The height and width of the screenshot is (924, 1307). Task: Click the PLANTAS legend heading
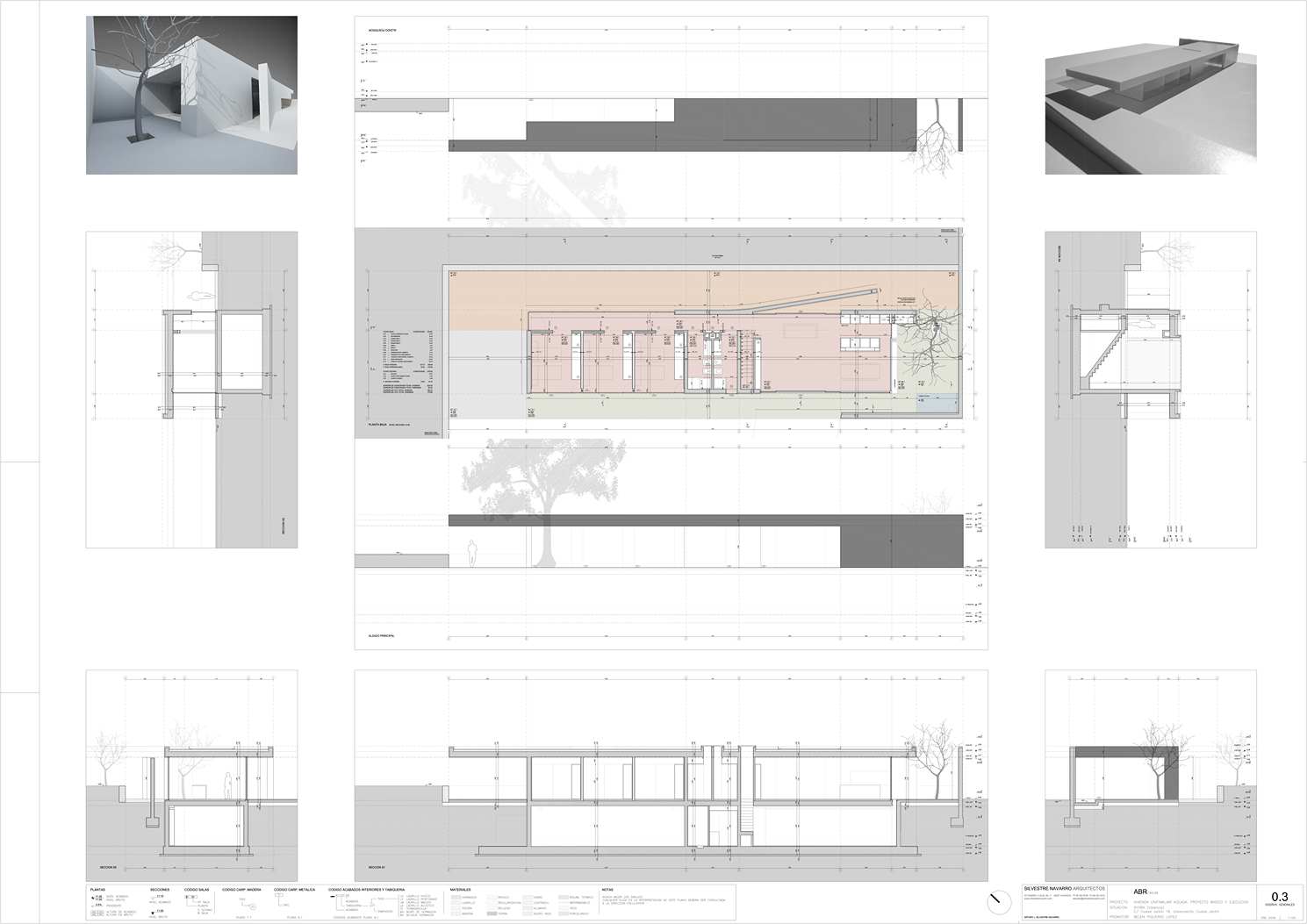(98, 889)
